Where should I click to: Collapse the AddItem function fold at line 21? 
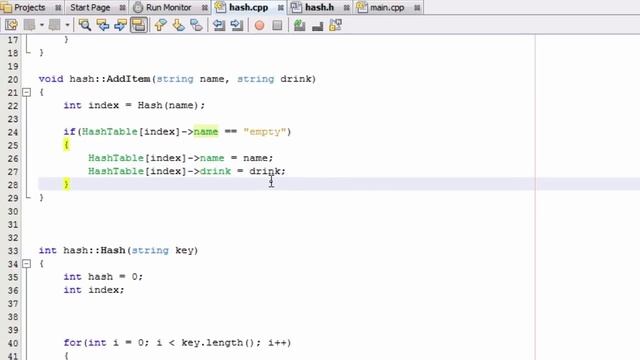point(26,93)
